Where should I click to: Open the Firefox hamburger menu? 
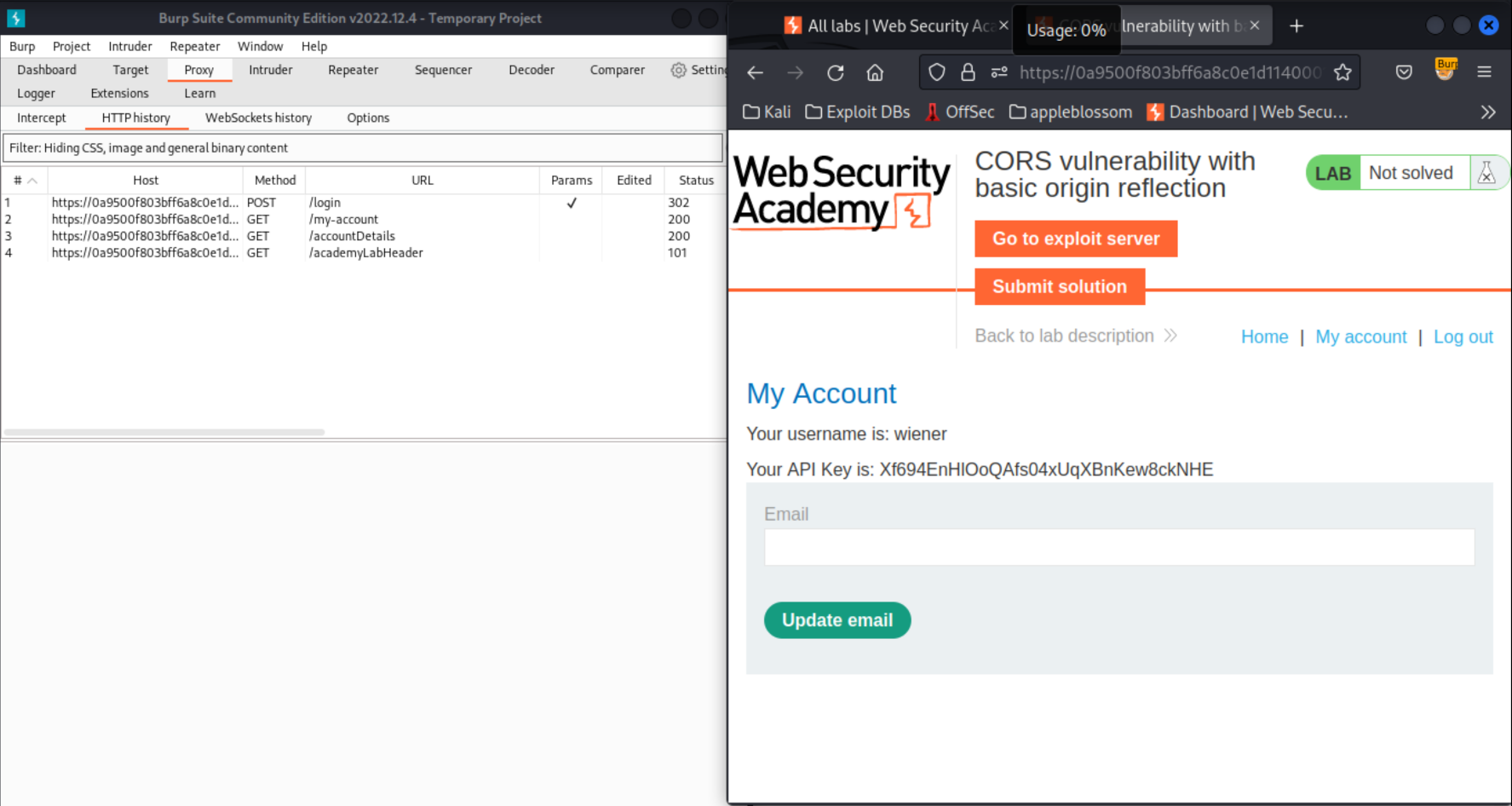[1485, 72]
